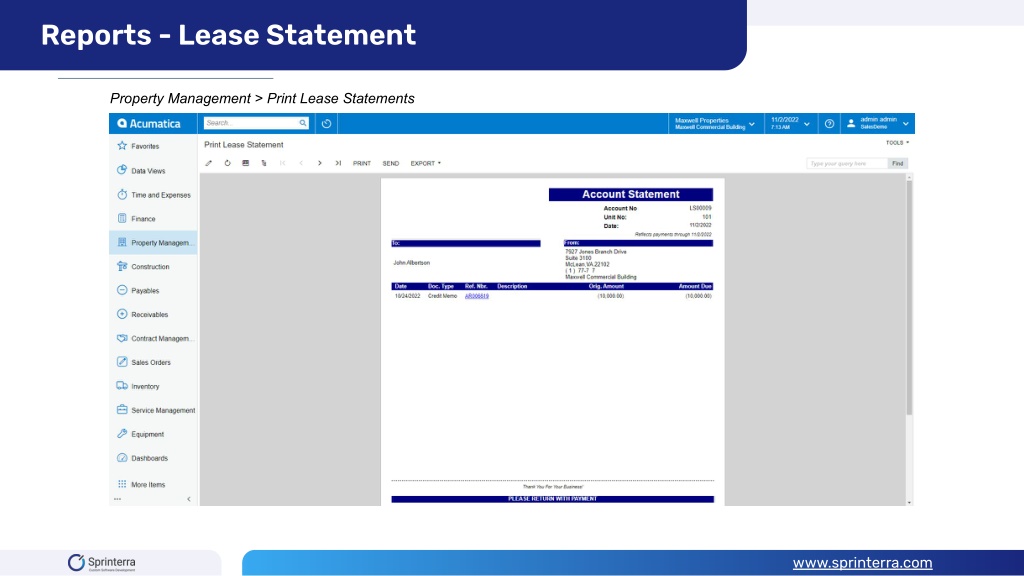Click the edit report parameters pencil icon
This screenshot has width=1024, height=576.
tap(208, 163)
